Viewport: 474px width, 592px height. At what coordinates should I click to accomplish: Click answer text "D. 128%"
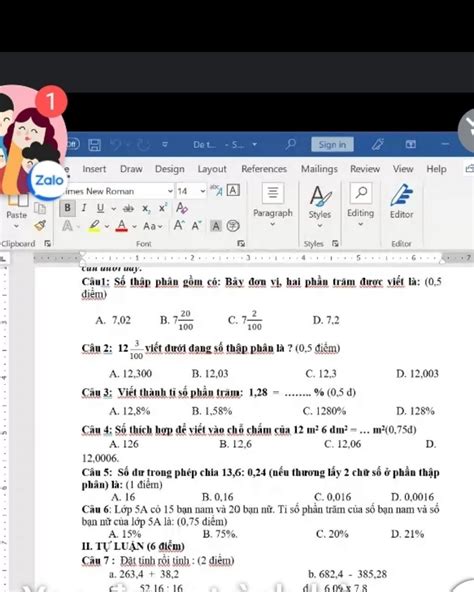coord(415,411)
